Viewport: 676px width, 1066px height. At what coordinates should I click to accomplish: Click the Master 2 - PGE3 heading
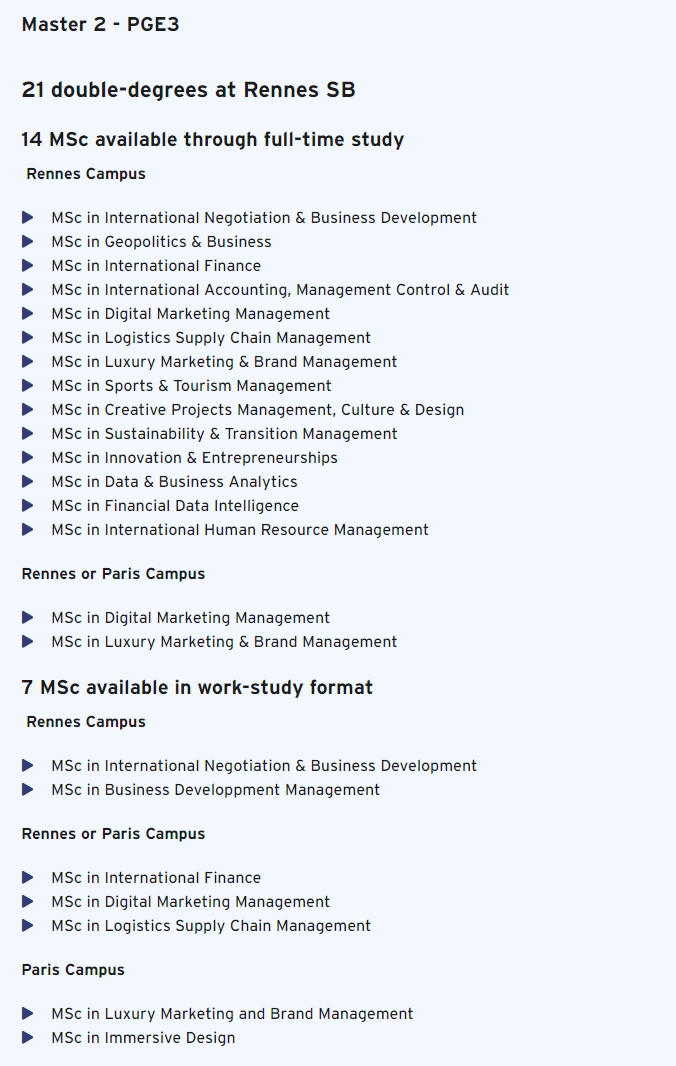coord(101,24)
